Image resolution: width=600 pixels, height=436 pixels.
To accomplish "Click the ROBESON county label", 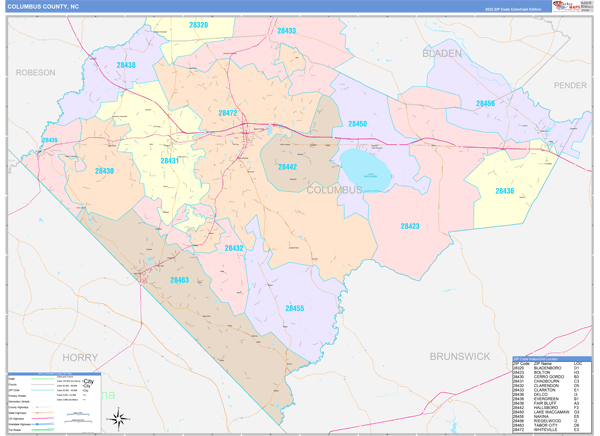I will tap(34, 73).
